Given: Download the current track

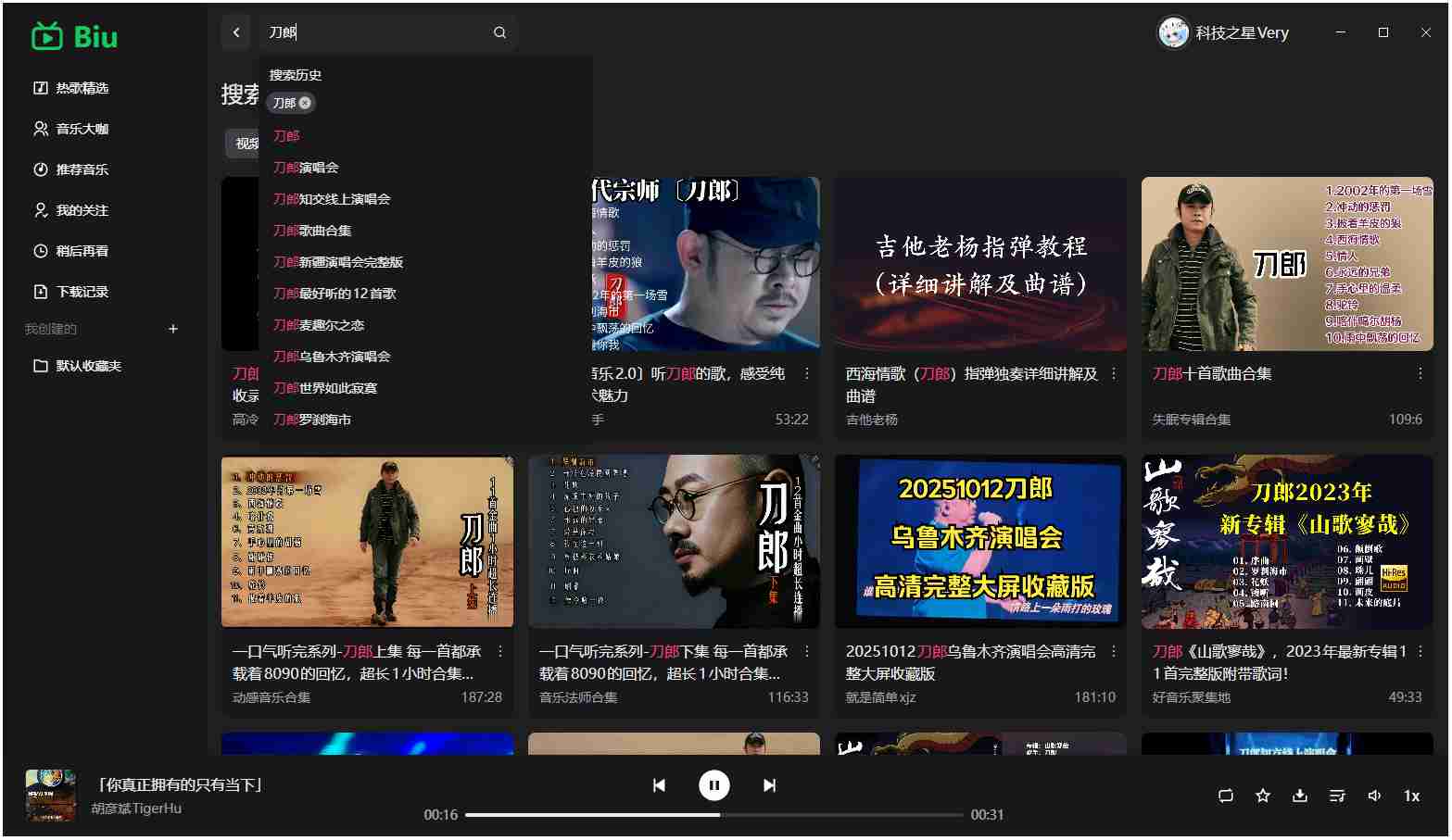Looking at the screenshot, I should (1300, 796).
